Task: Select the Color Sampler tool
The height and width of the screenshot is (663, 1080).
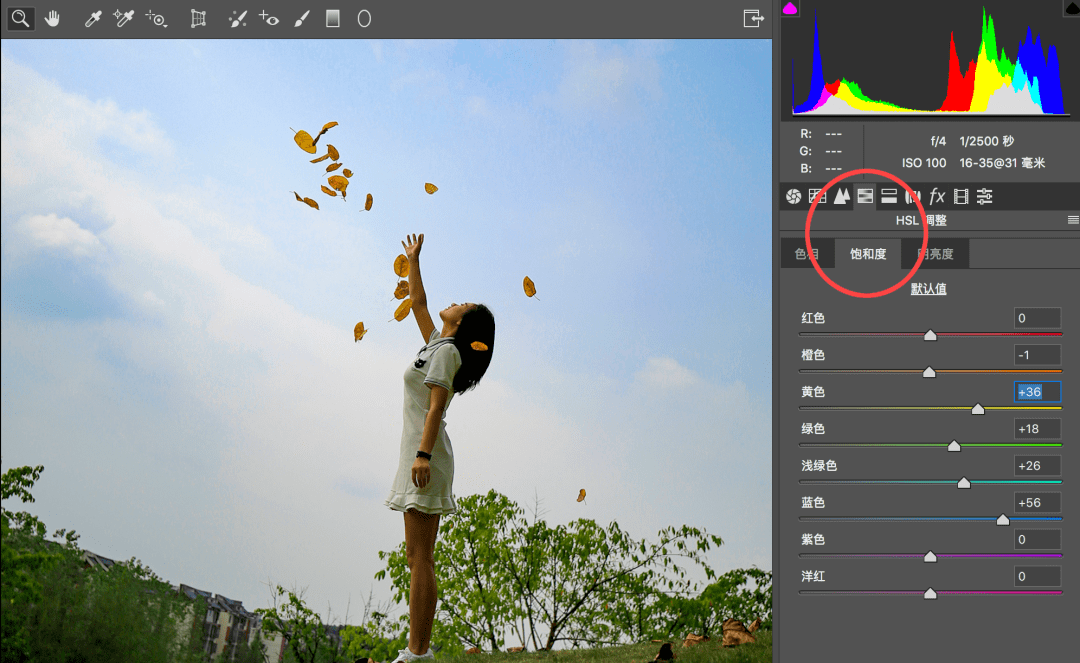Action: tap(124, 19)
